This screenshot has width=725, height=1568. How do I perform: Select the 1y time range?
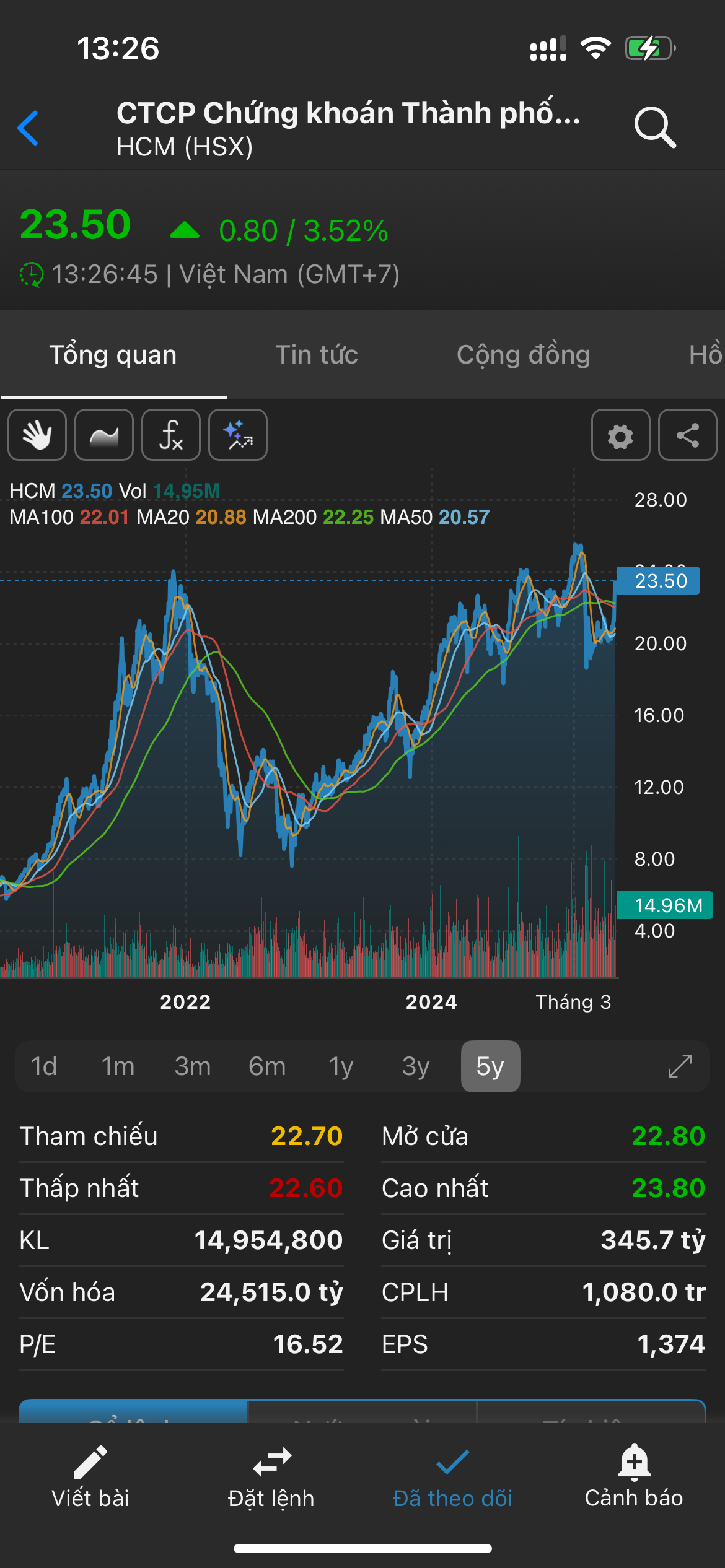(341, 1066)
